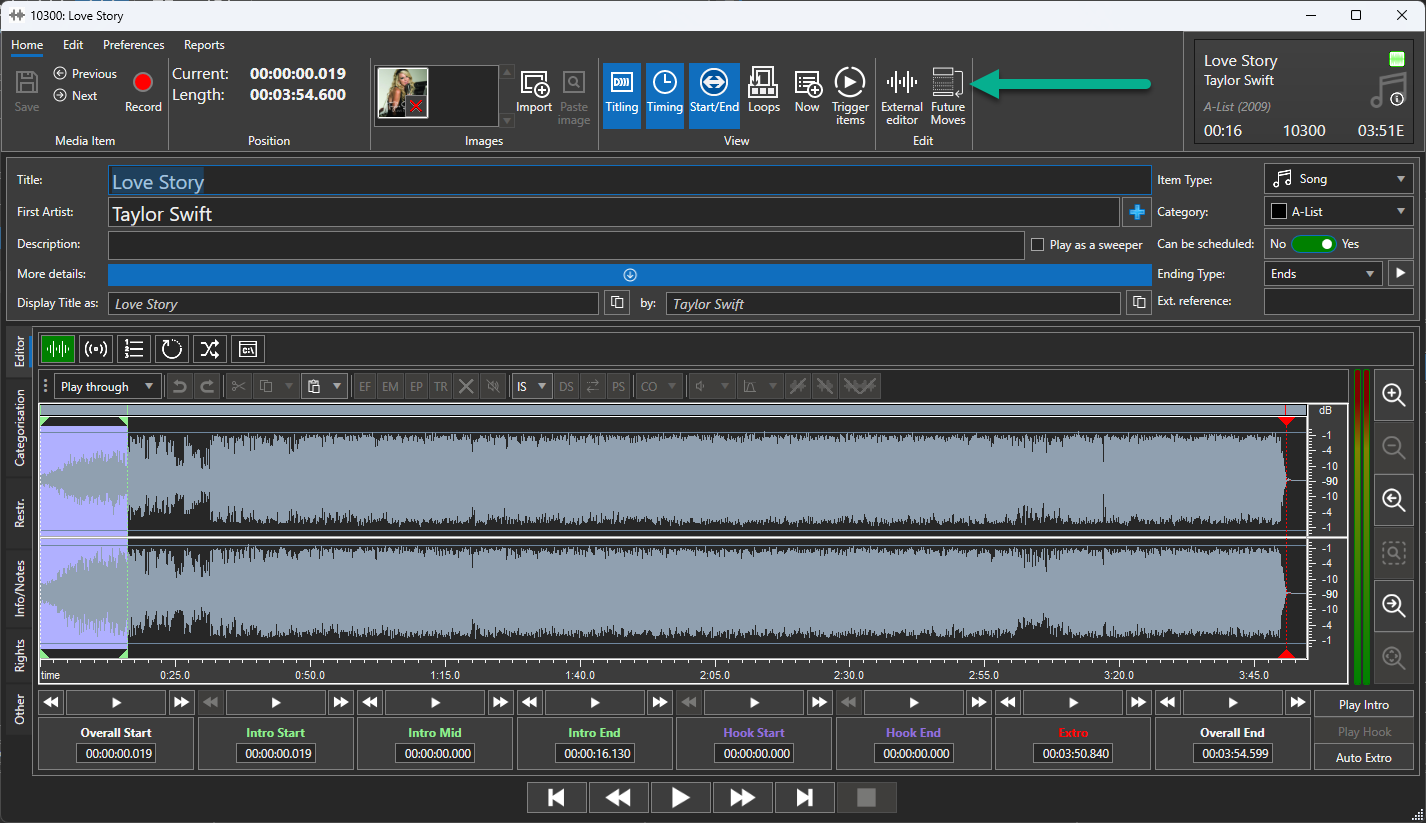Click the Record button
The height and width of the screenshot is (823, 1426).
point(143,90)
